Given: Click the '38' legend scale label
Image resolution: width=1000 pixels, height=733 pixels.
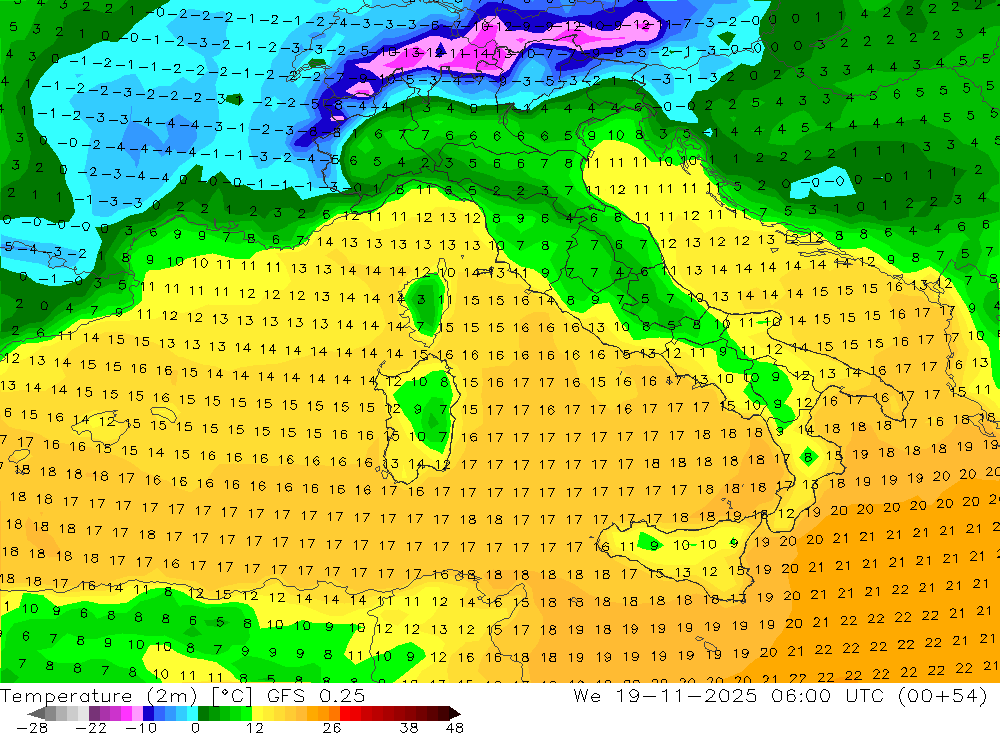Looking at the screenshot, I should [x=408, y=728].
